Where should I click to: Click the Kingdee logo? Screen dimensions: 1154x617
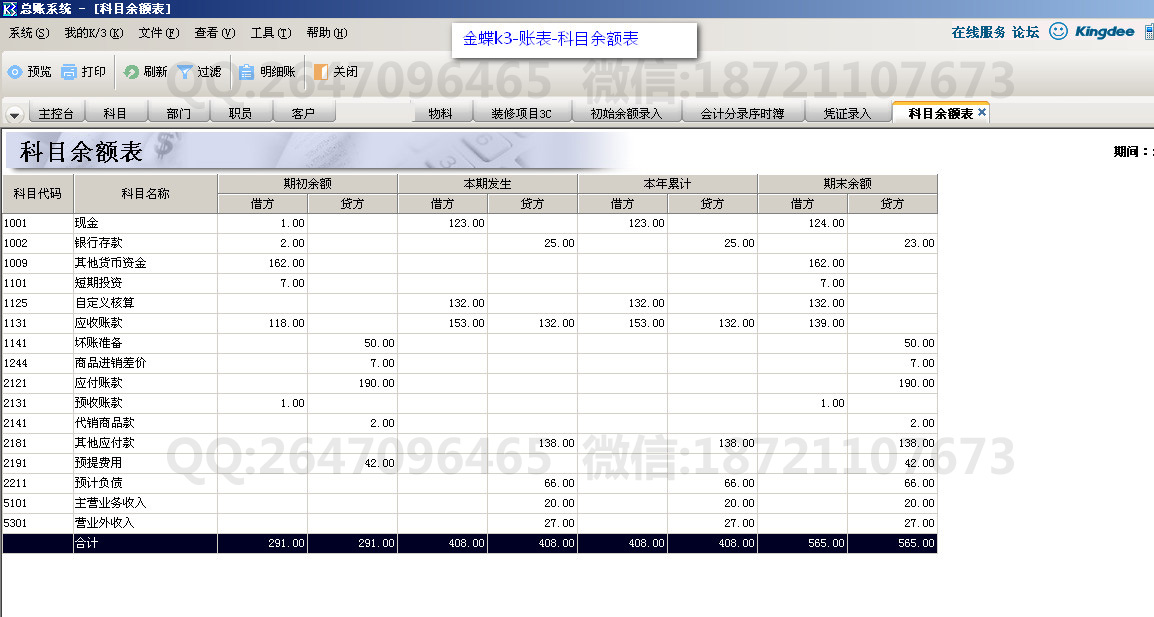[x=1105, y=32]
